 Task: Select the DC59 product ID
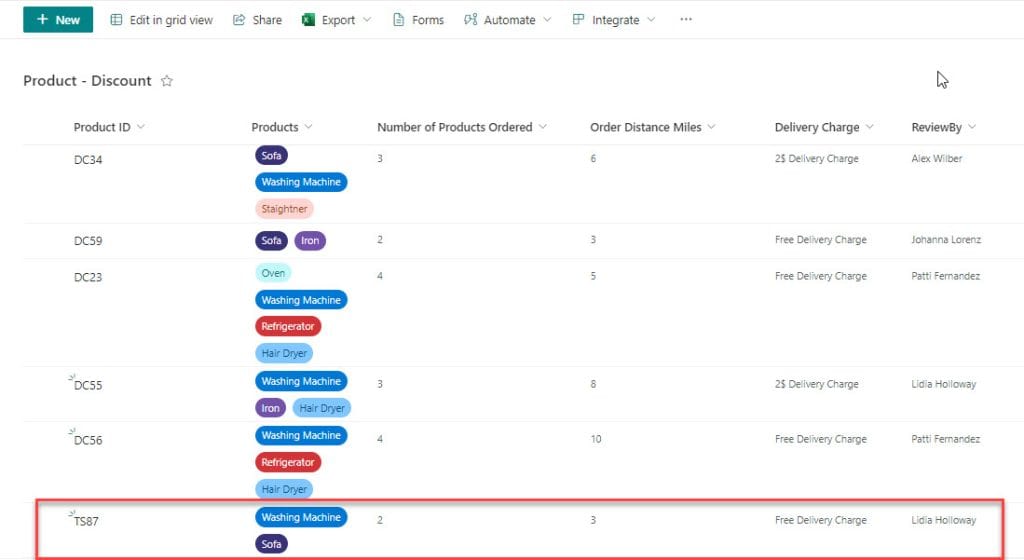click(88, 241)
